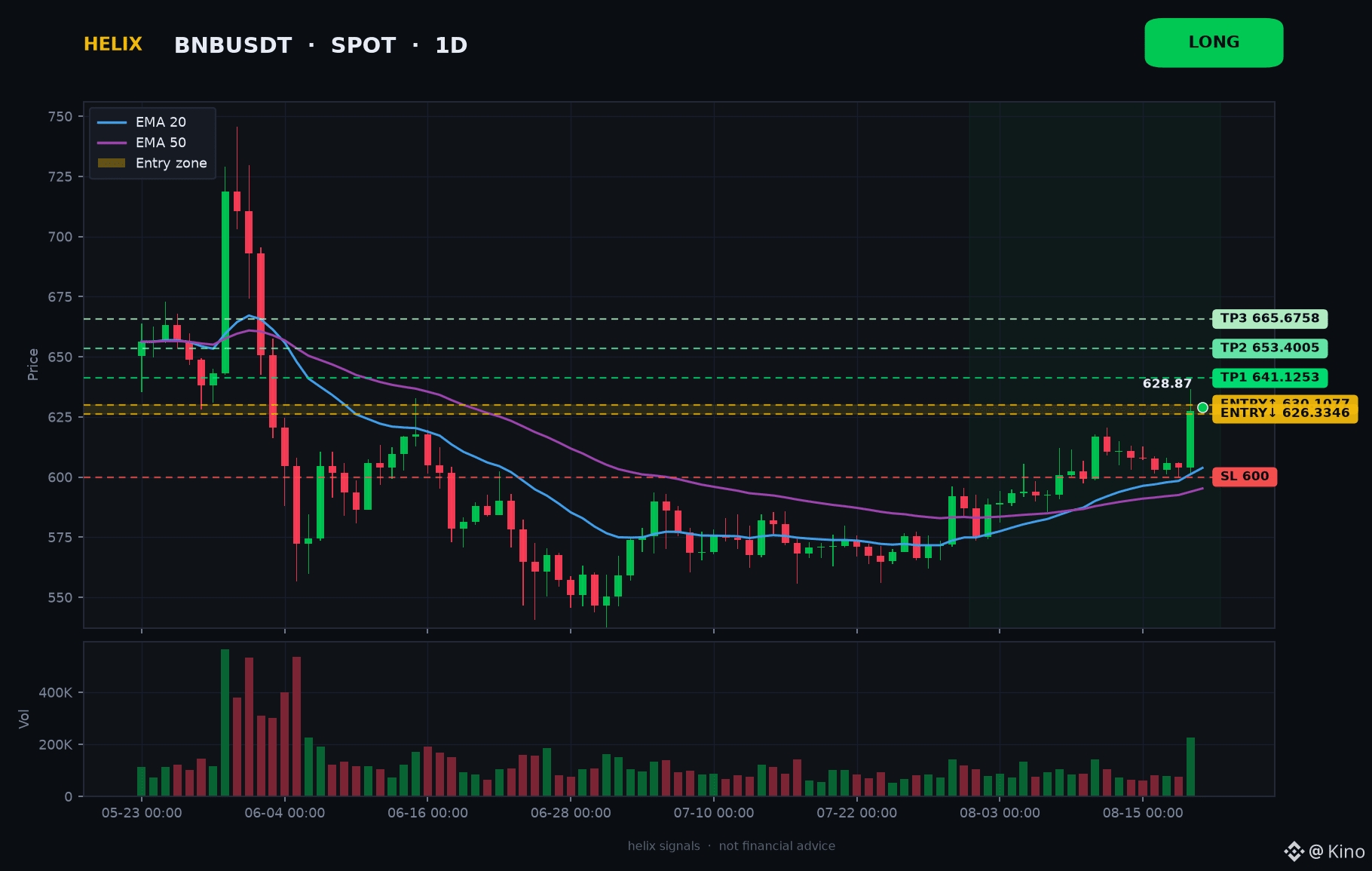Click the TP2 653.4005 price label
Viewport: 1372px width, 871px height.
(1269, 348)
